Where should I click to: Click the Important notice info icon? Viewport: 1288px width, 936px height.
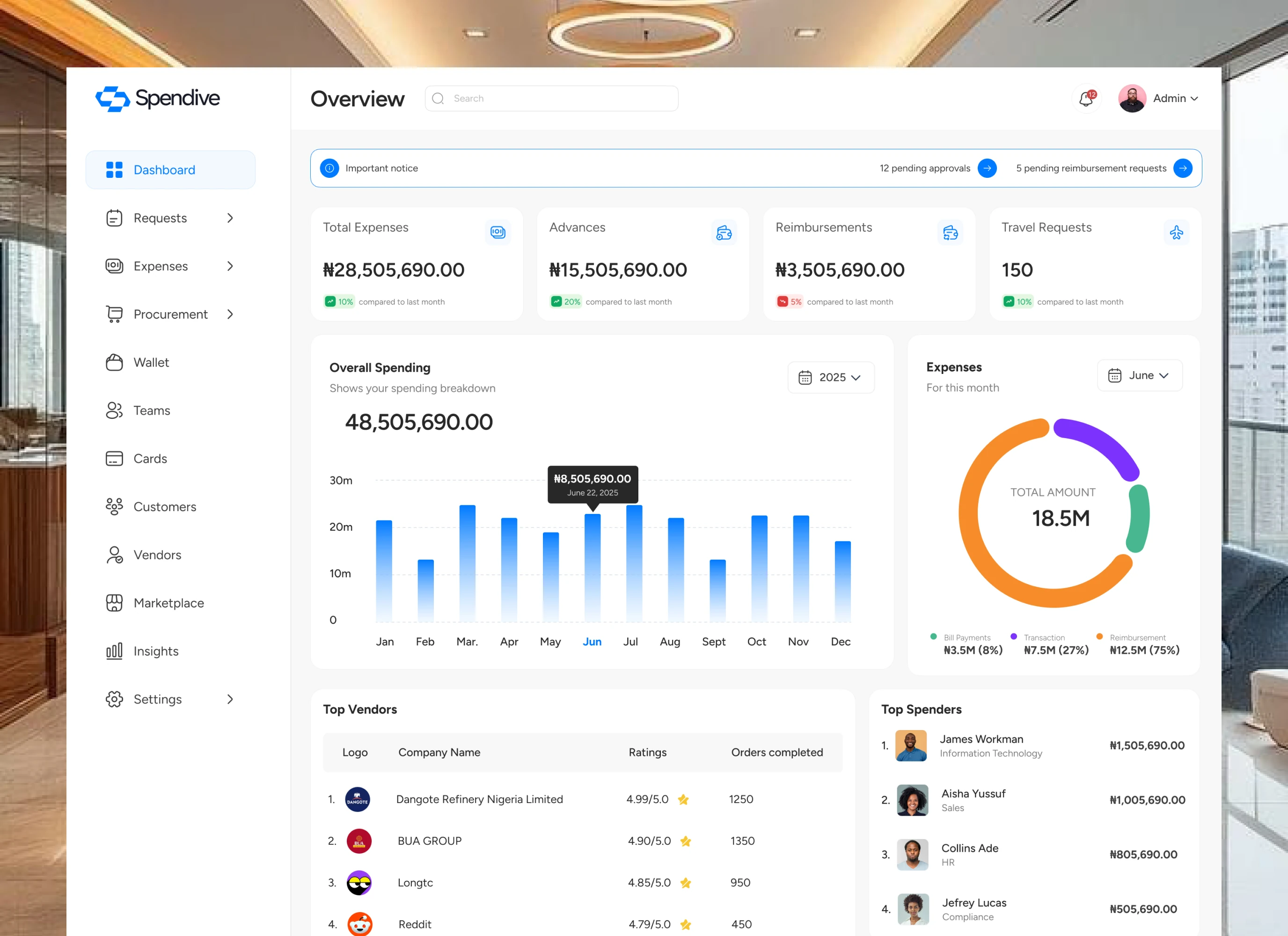(329, 168)
